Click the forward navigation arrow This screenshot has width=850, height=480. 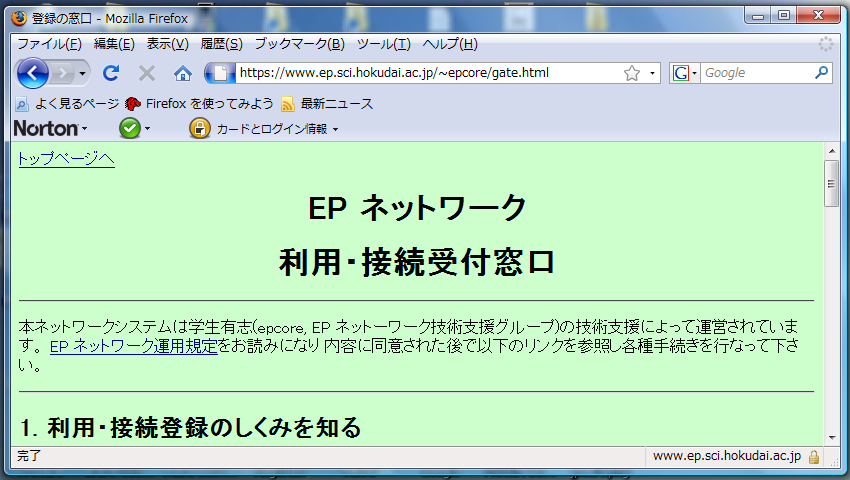coord(62,73)
